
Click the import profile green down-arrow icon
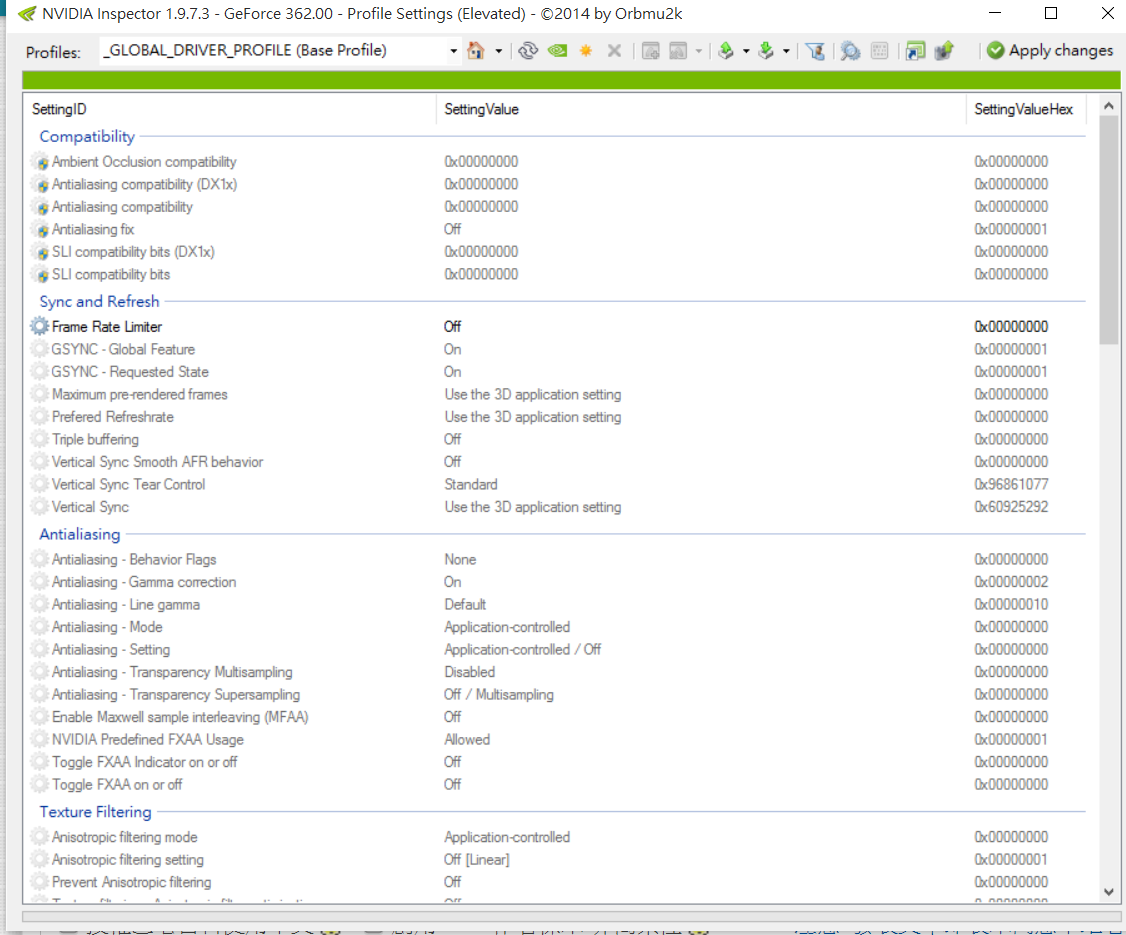point(766,50)
